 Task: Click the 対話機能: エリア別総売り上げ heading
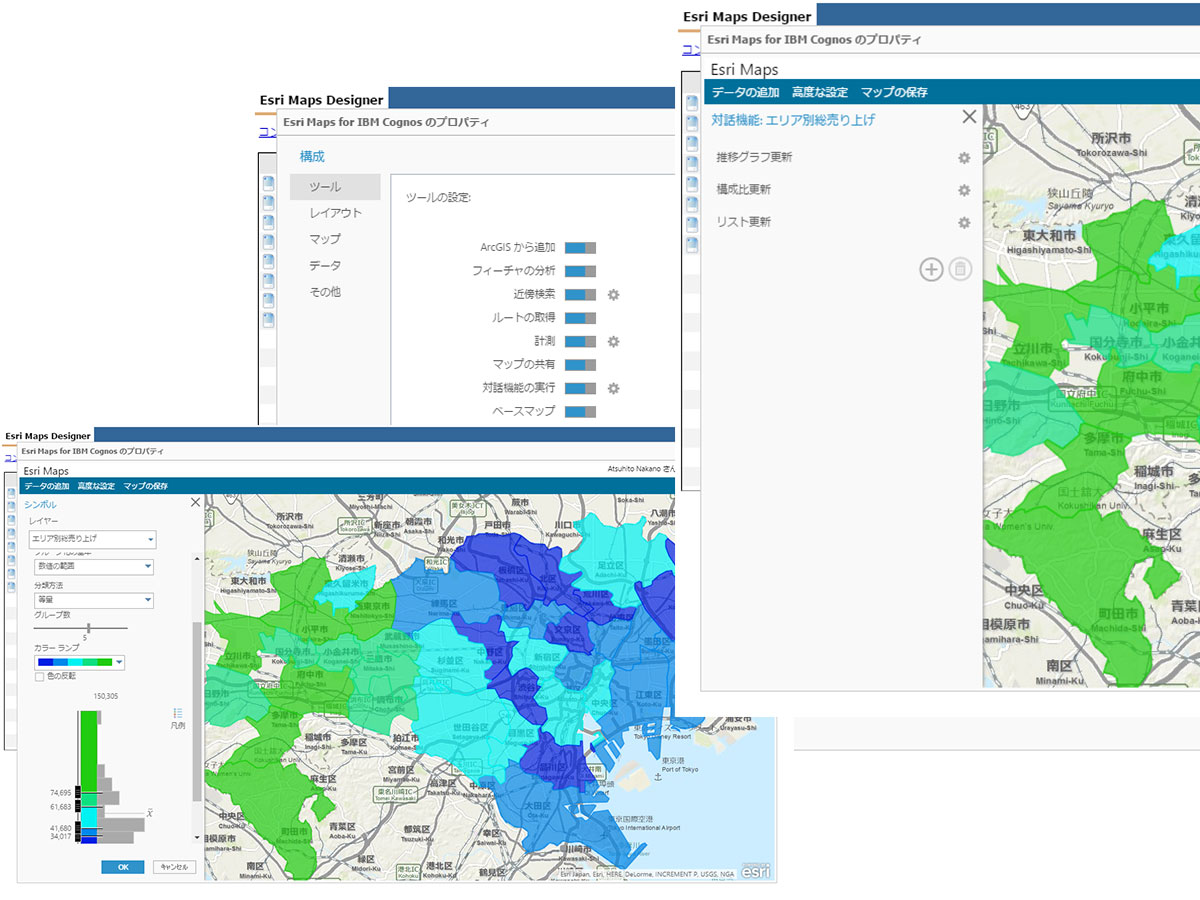click(x=793, y=119)
